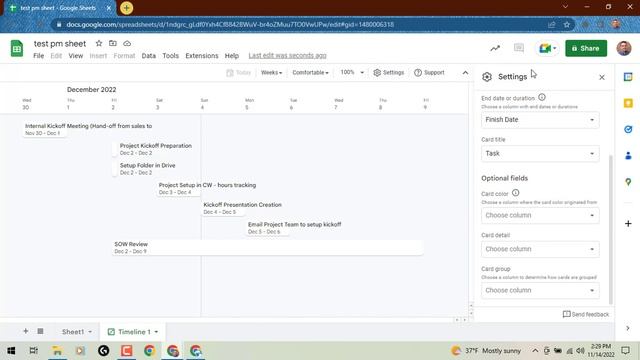
Task: Choose column for Card color
Action: (x=540, y=215)
